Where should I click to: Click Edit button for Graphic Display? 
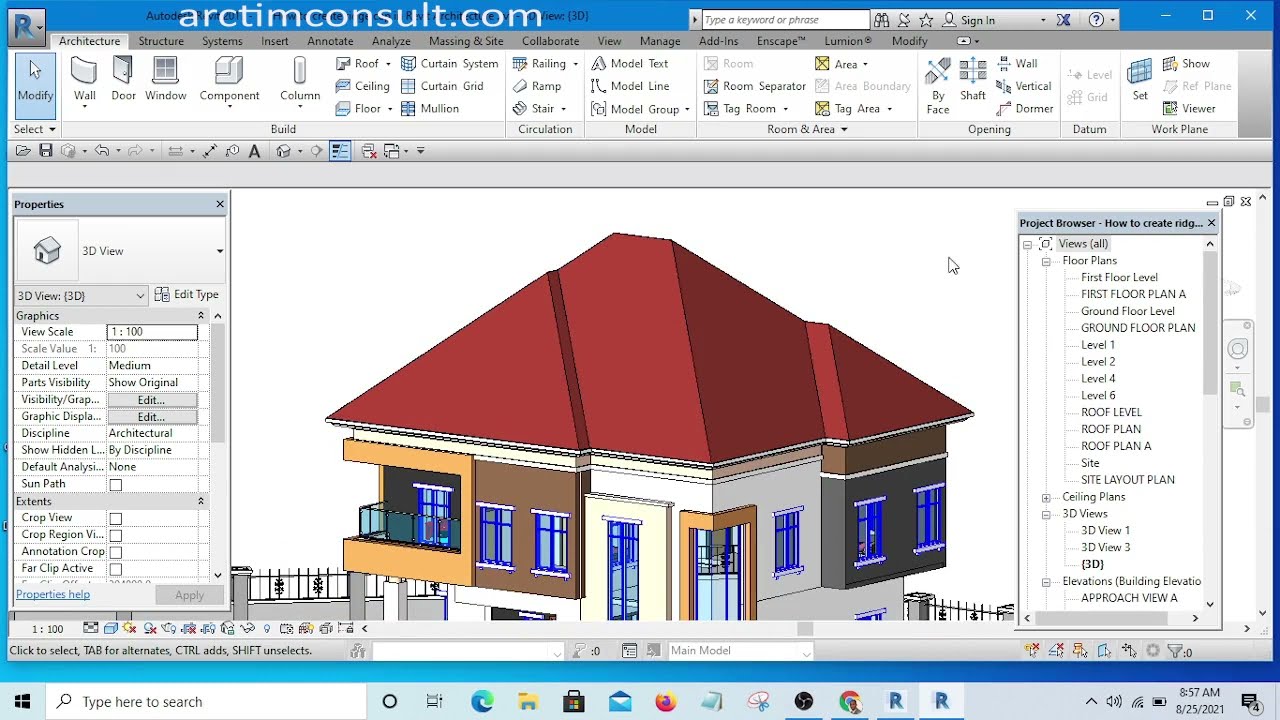click(152, 417)
